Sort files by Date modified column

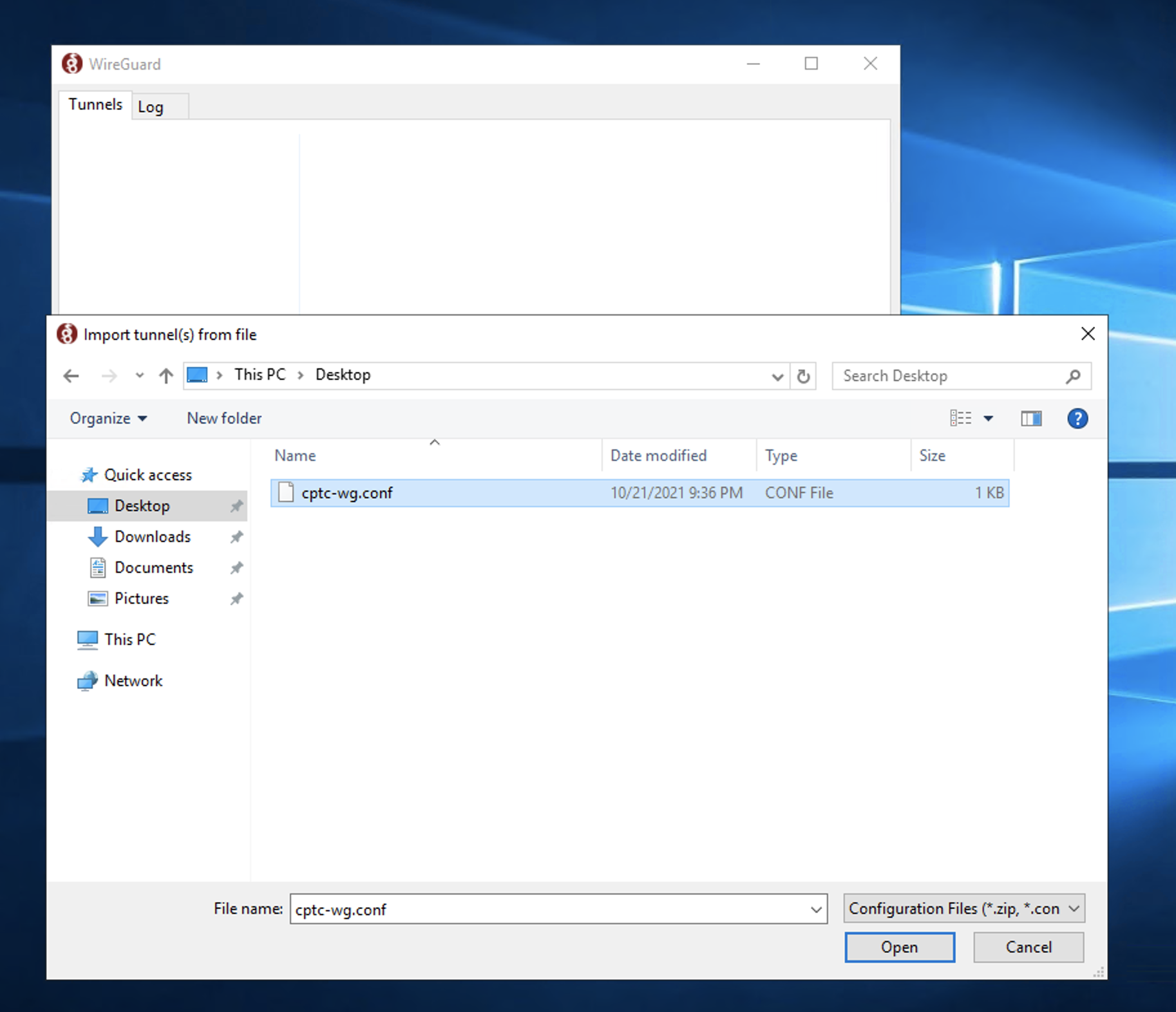coord(679,456)
